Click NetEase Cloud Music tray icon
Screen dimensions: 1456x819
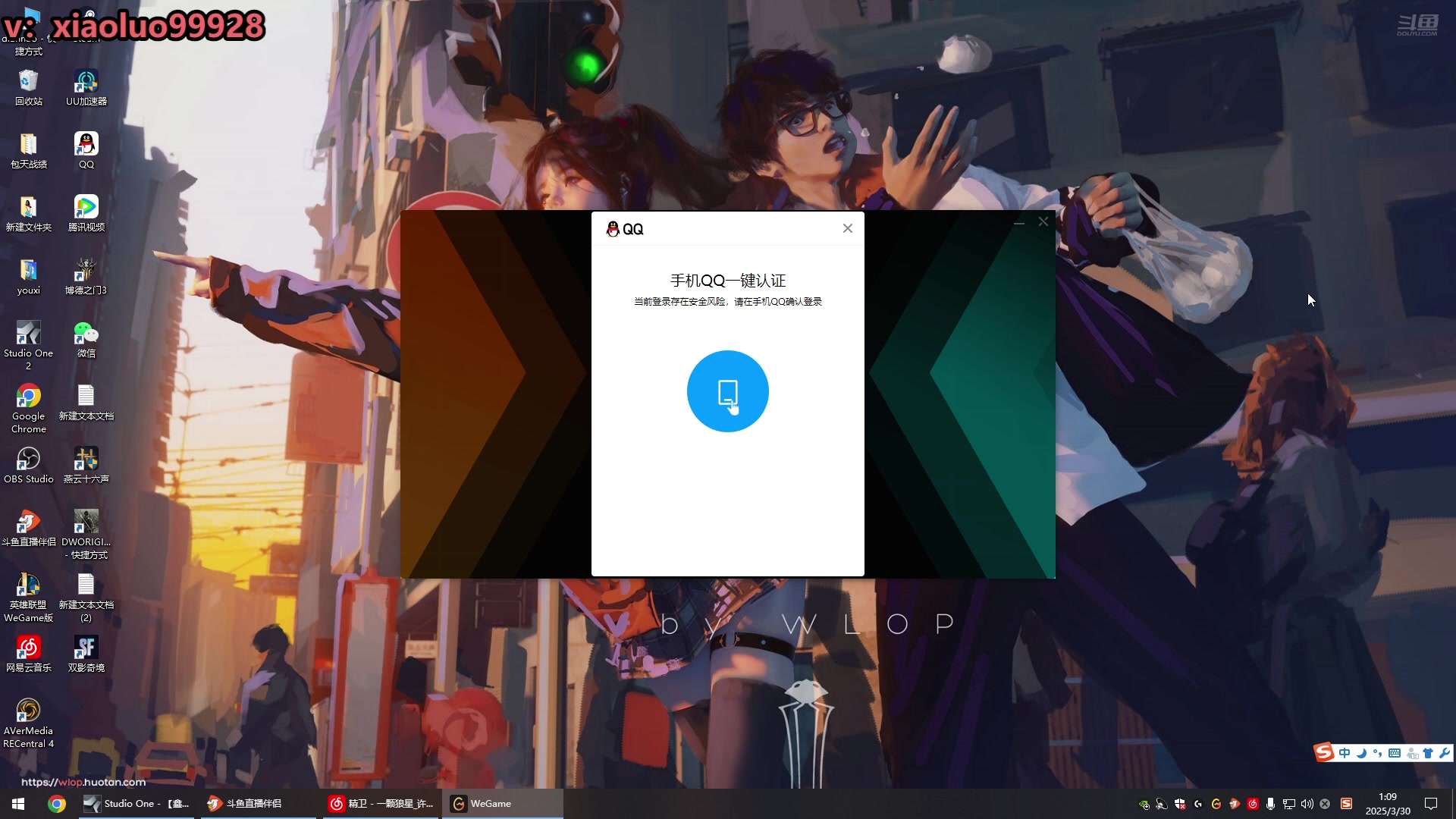coord(1253,804)
